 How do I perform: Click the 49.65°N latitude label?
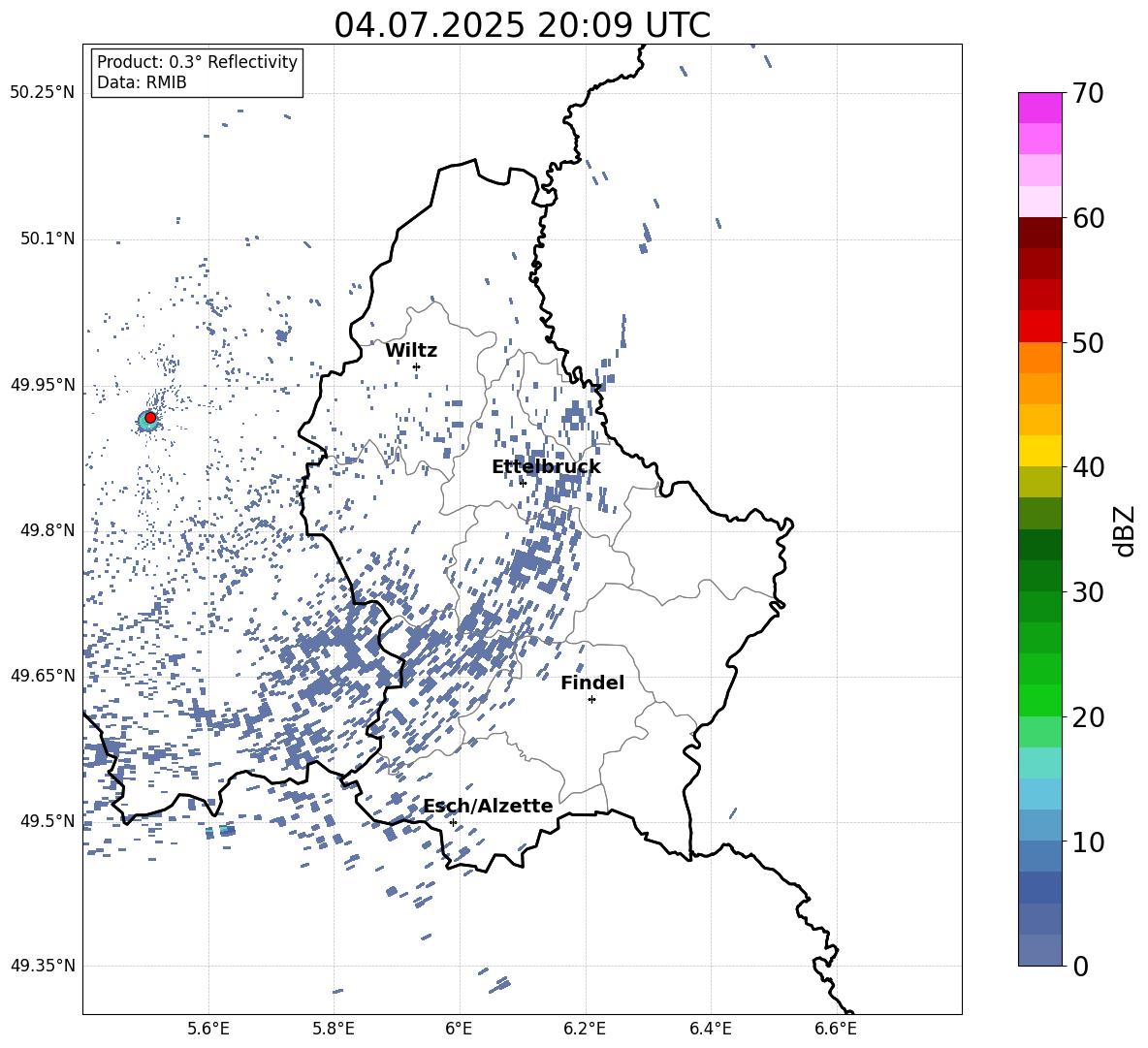point(43,675)
